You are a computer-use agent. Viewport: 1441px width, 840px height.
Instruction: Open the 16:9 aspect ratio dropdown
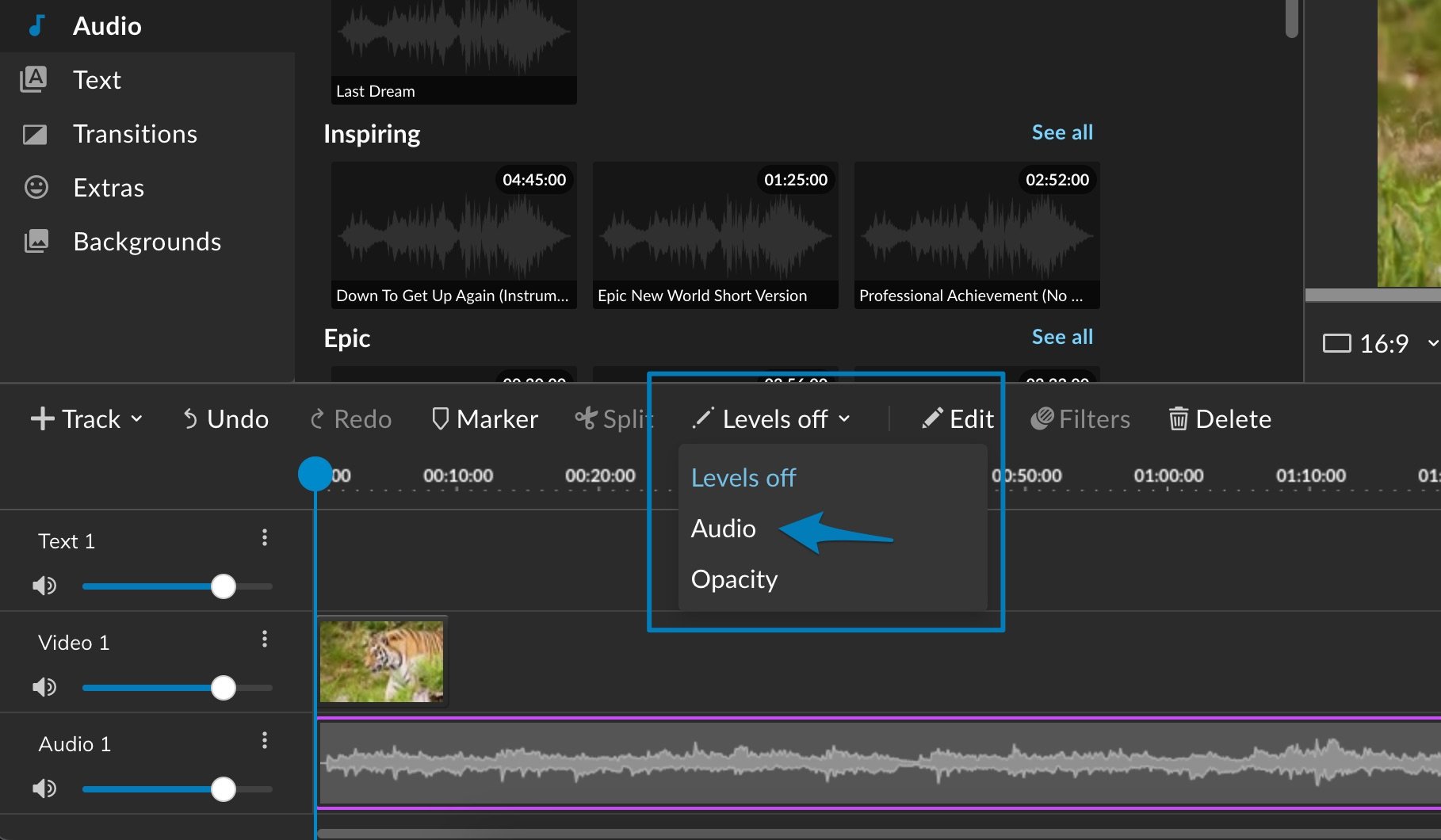[1382, 343]
